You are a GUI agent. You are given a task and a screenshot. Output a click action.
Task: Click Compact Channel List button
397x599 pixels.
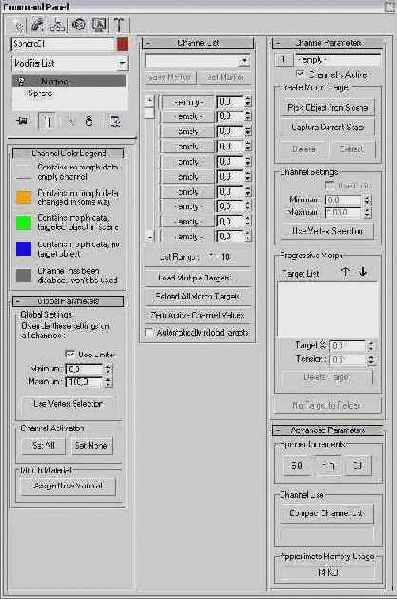[x=327, y=513]
